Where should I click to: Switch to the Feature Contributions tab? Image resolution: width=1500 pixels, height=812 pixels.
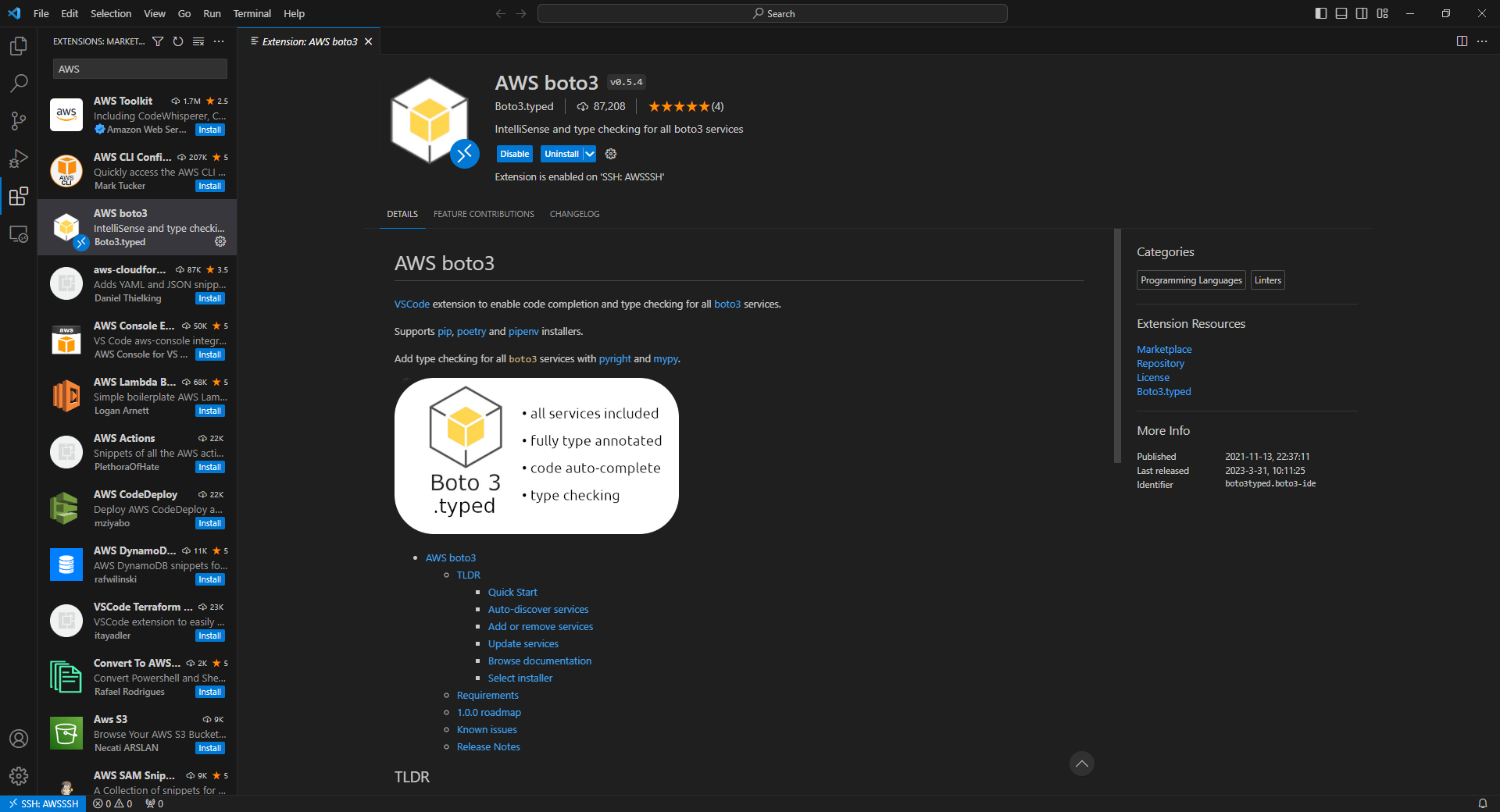[484, 214]
